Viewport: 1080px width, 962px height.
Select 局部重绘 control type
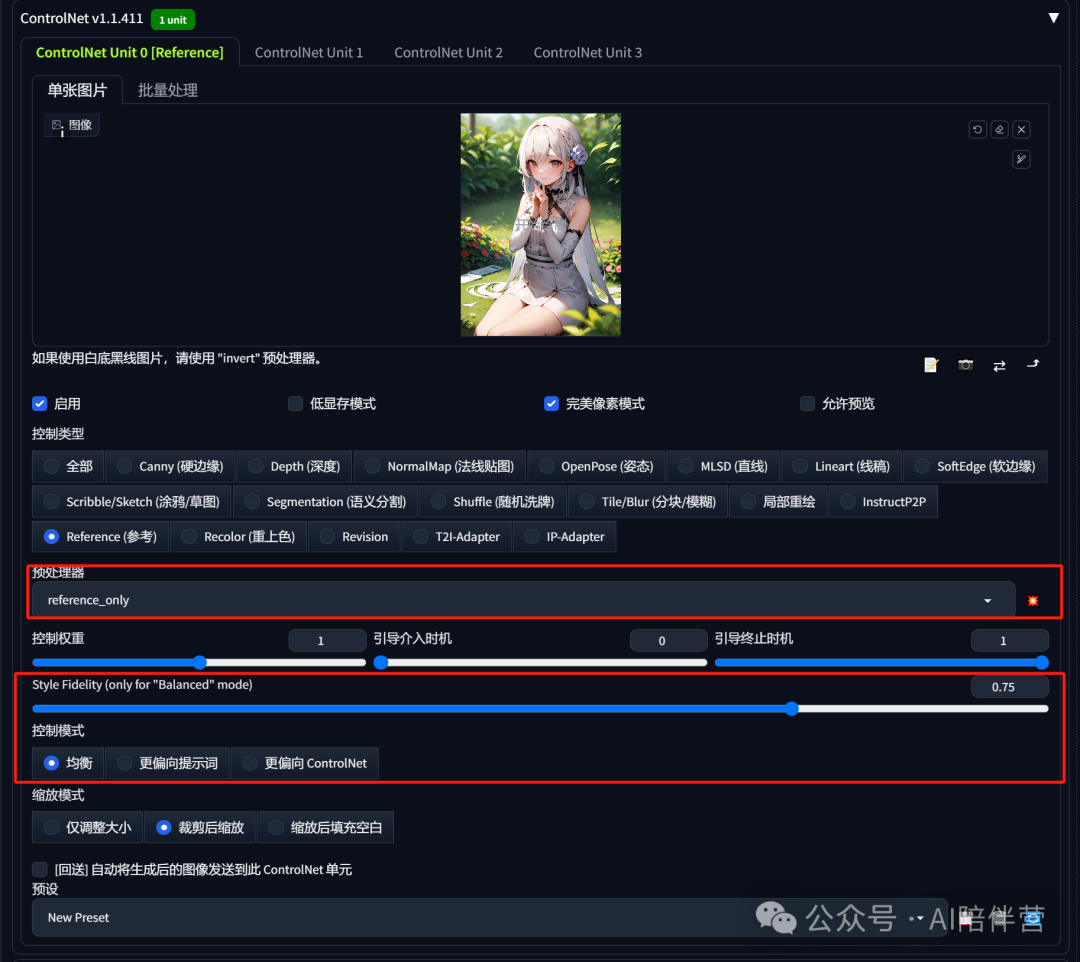[778, 501]
